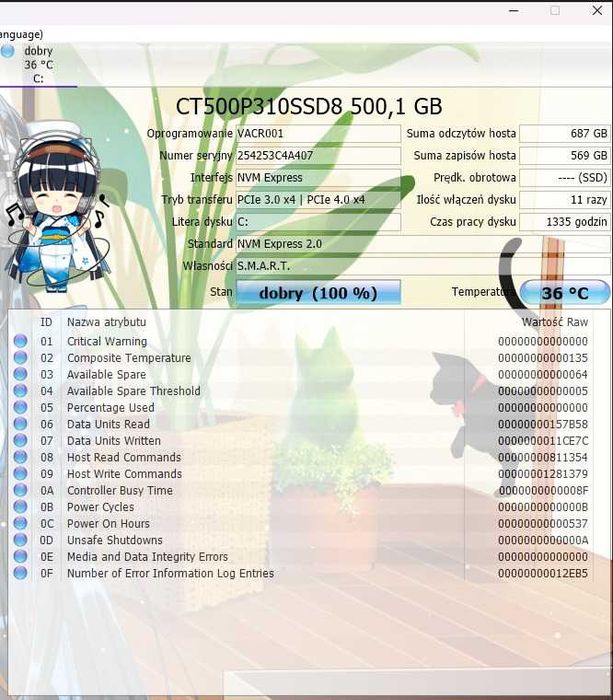
Task: Select the Host Write Commands attribute name
Action: click(124, 473)
